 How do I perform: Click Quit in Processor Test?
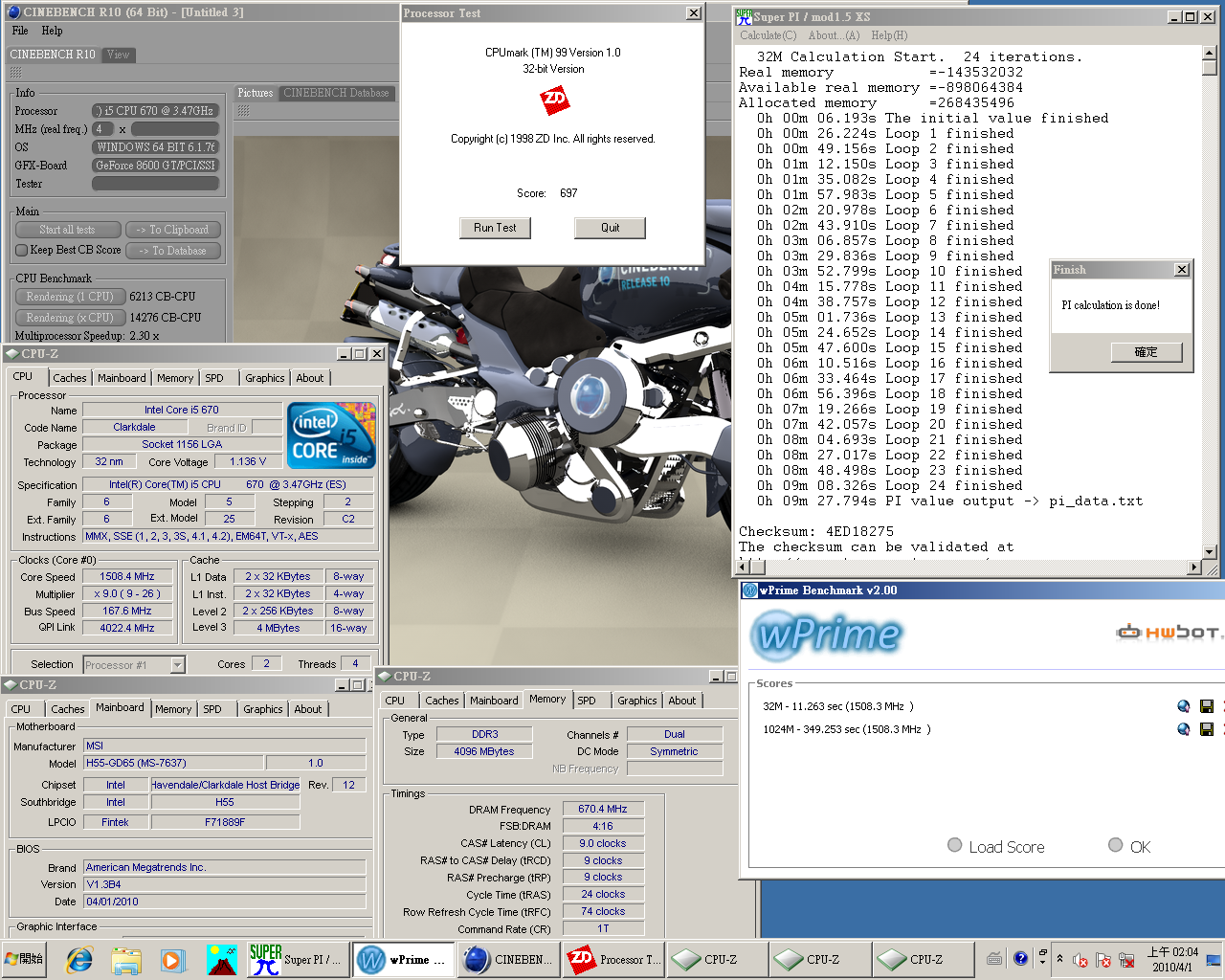(610, 228)
